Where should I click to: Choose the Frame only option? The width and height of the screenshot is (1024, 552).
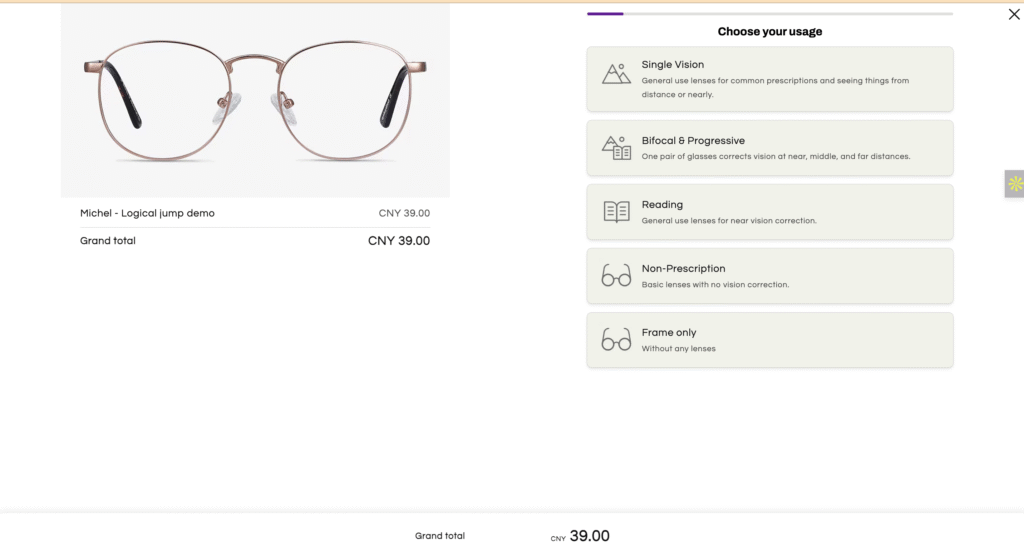(769, 340)
